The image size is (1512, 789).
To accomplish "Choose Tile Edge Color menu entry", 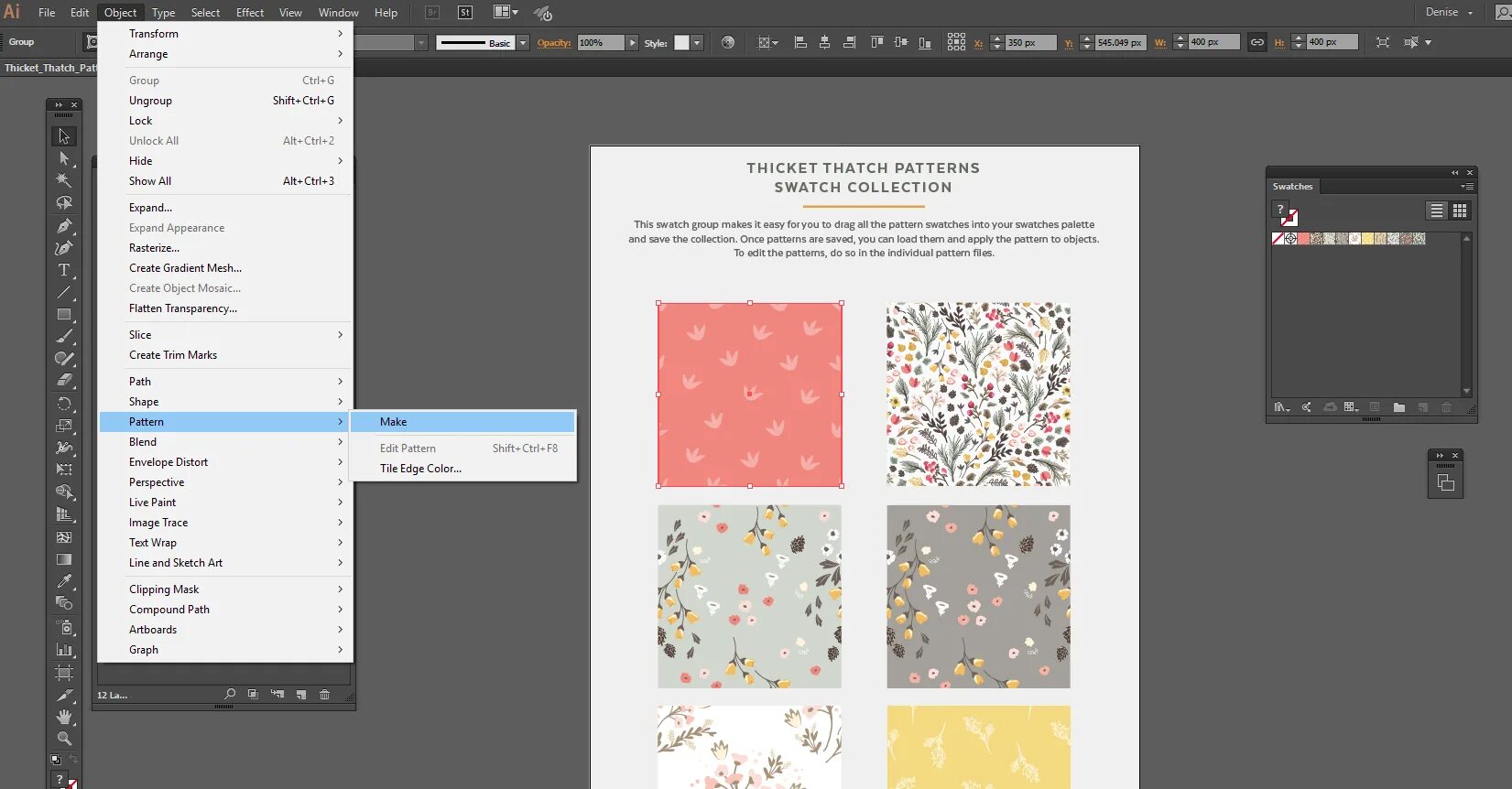I will pyautogui.click(x=420, y=469).
